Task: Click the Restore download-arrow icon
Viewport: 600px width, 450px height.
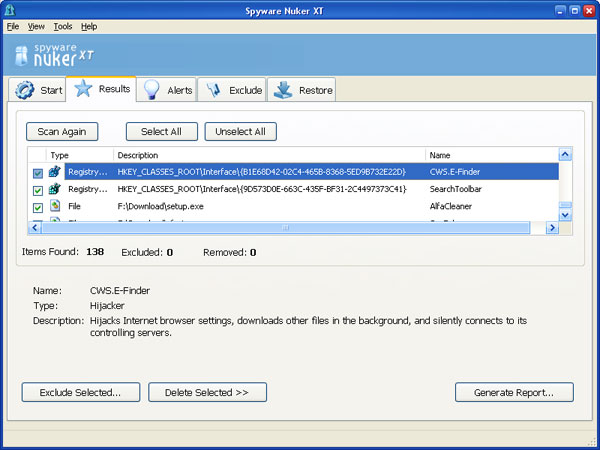Action: (283, 90)
